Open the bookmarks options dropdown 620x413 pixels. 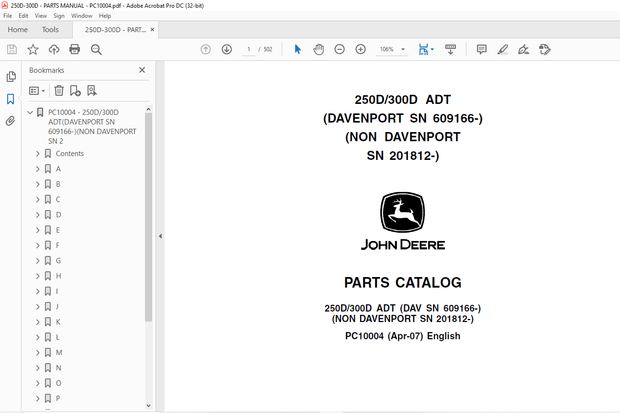point(37,91)
